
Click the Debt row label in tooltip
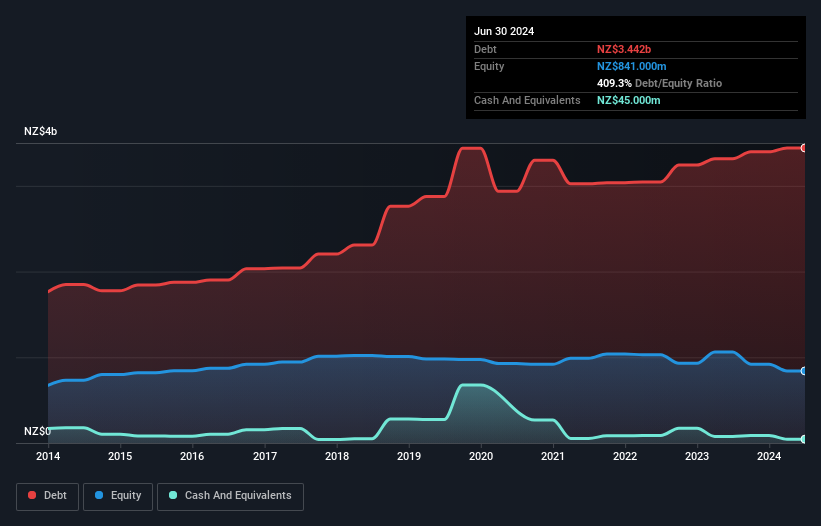point(485,49)
